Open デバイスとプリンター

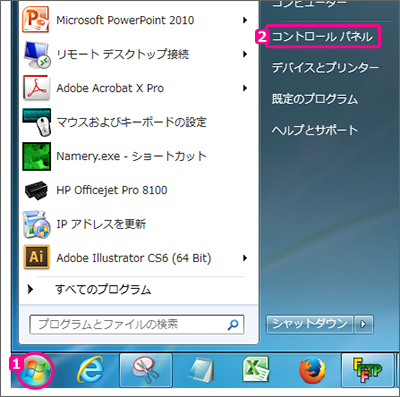click(x=325, y=68)
